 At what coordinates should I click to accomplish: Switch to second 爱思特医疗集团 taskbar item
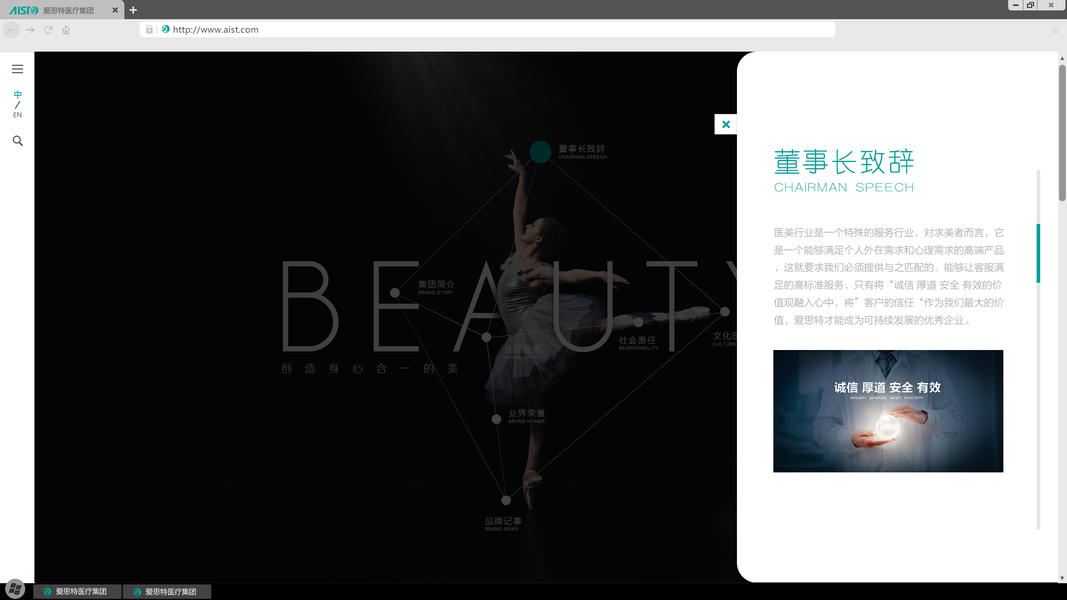point(167,592)
